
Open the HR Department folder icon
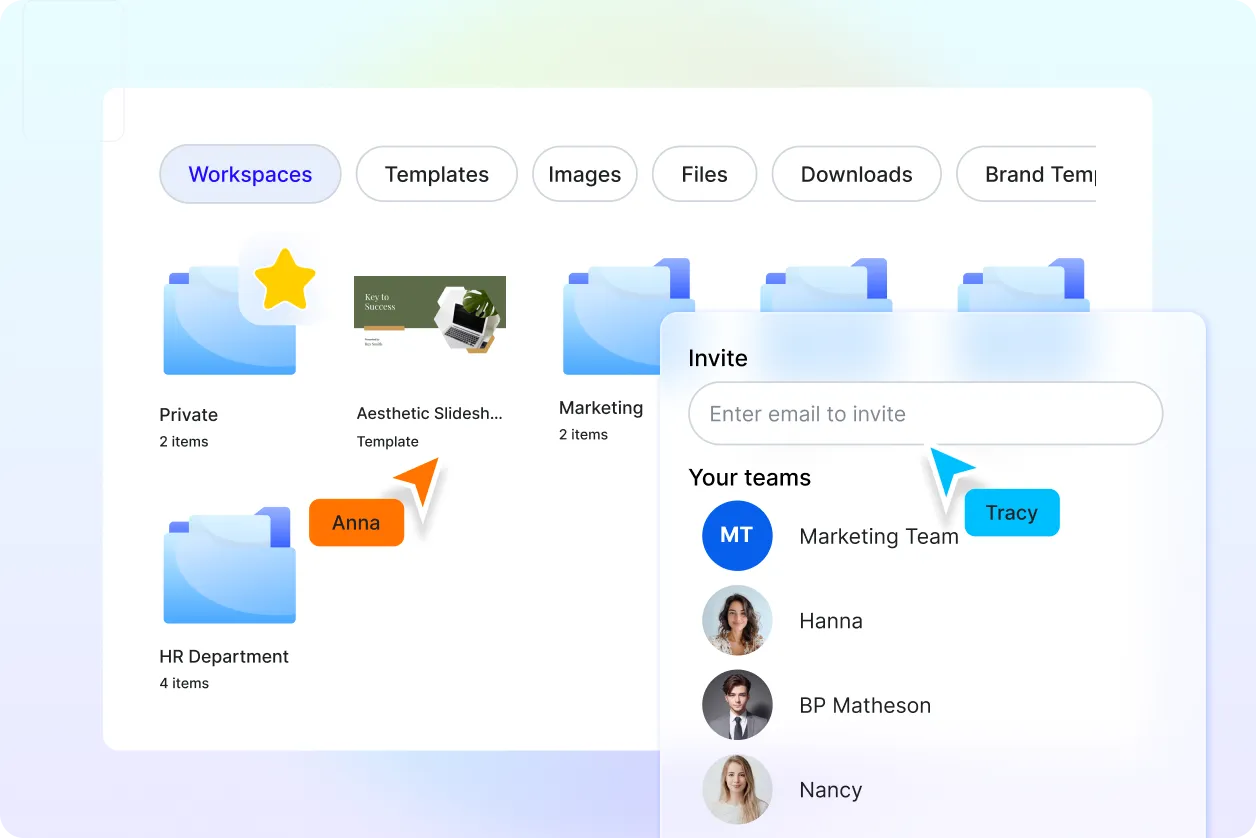point(229,565)
